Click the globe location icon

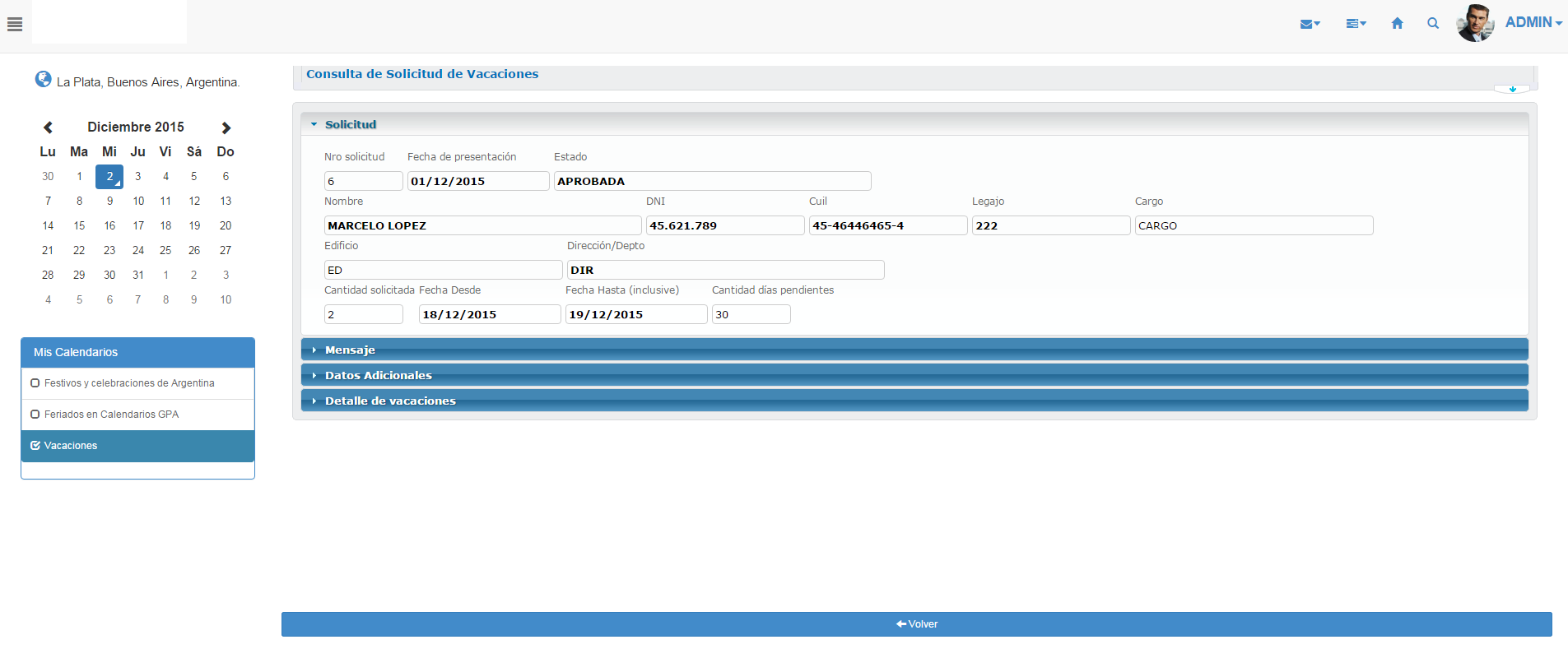click(44, 79)
